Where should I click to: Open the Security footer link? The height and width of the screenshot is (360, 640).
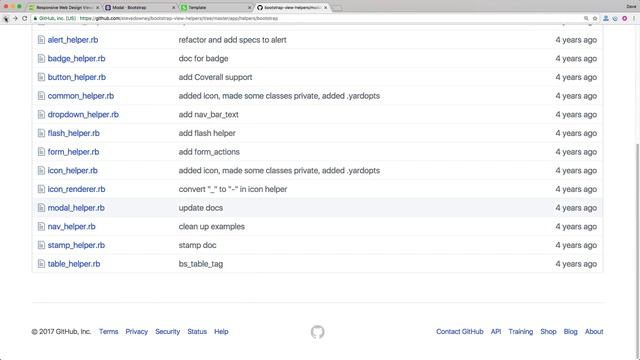point(167,331)
